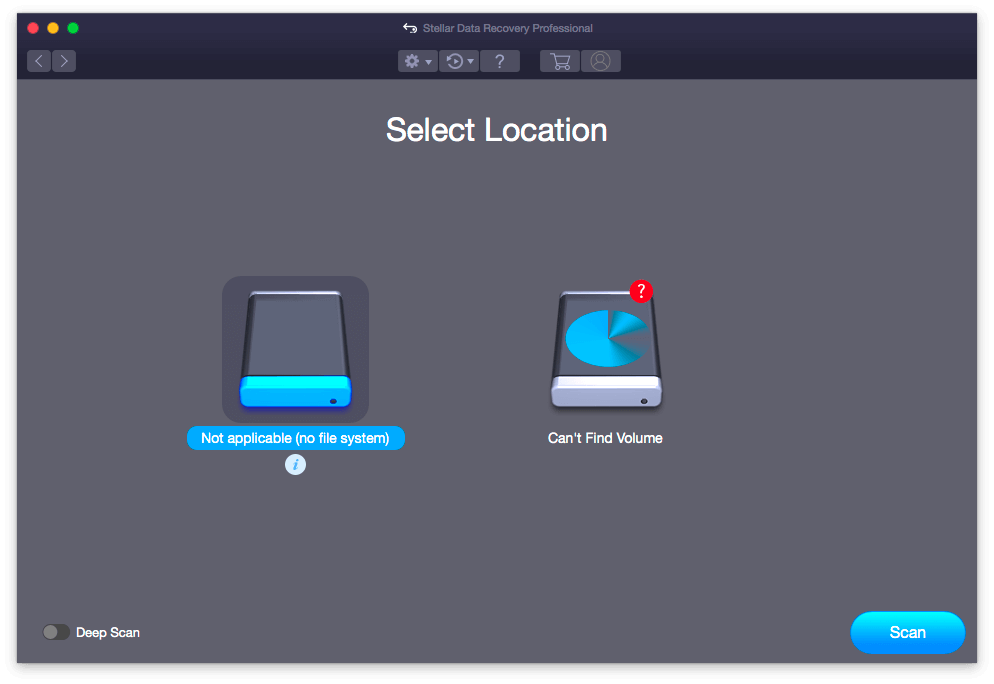The image size is (994, 684).
Task: Select the highlighted blue hard drive icon
Action: pyautogui.click(x=295, y=349)
